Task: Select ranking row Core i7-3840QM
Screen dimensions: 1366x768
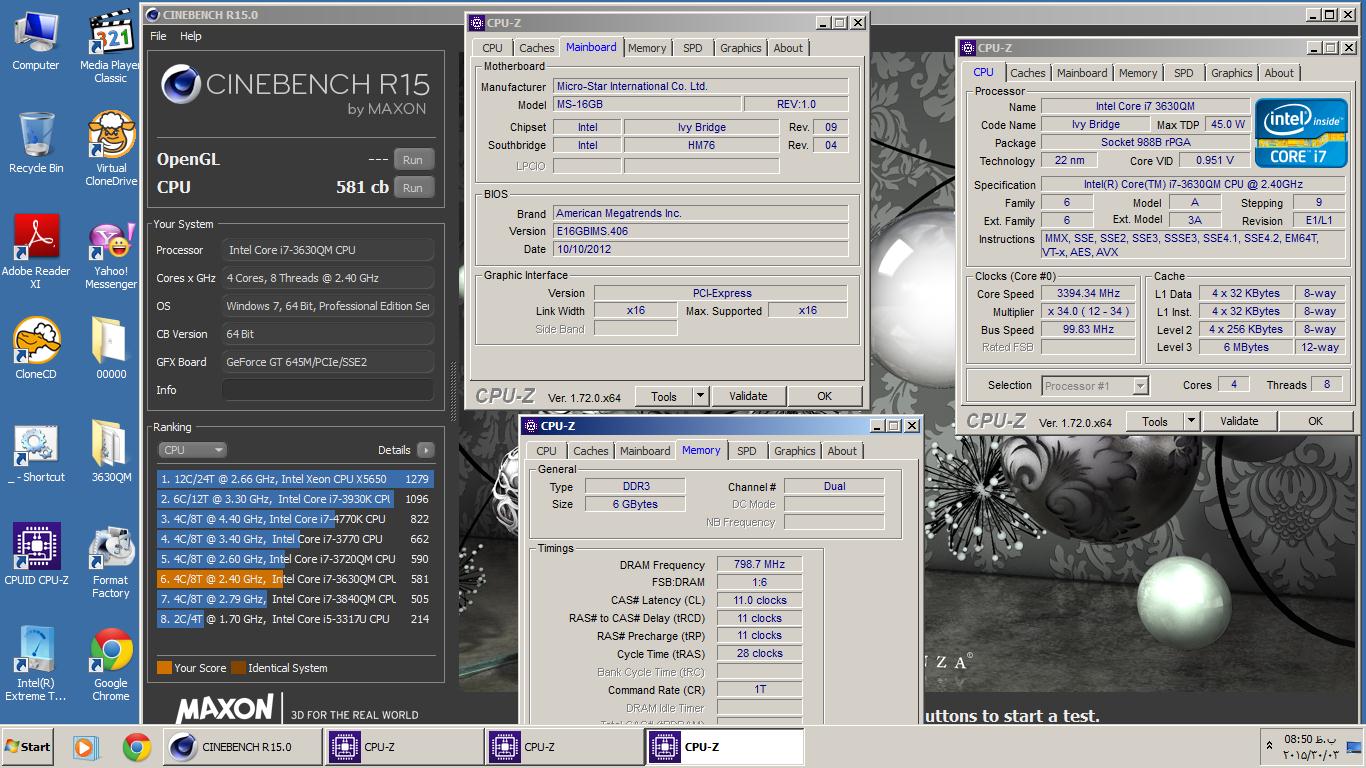Action: point(295,599)
